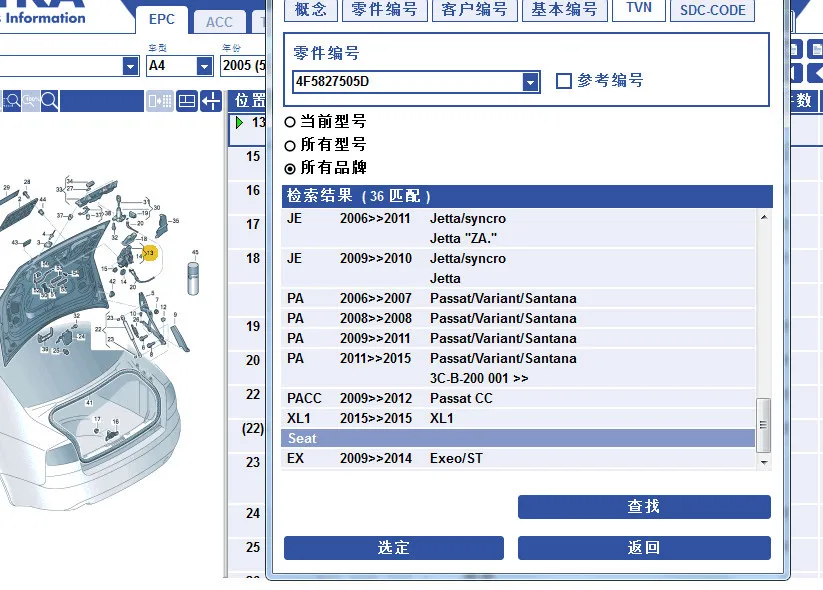Viewport: 823px width, 590px height.
Task: Click the spray can part numbered 45
Action: (x=193, y=278)
